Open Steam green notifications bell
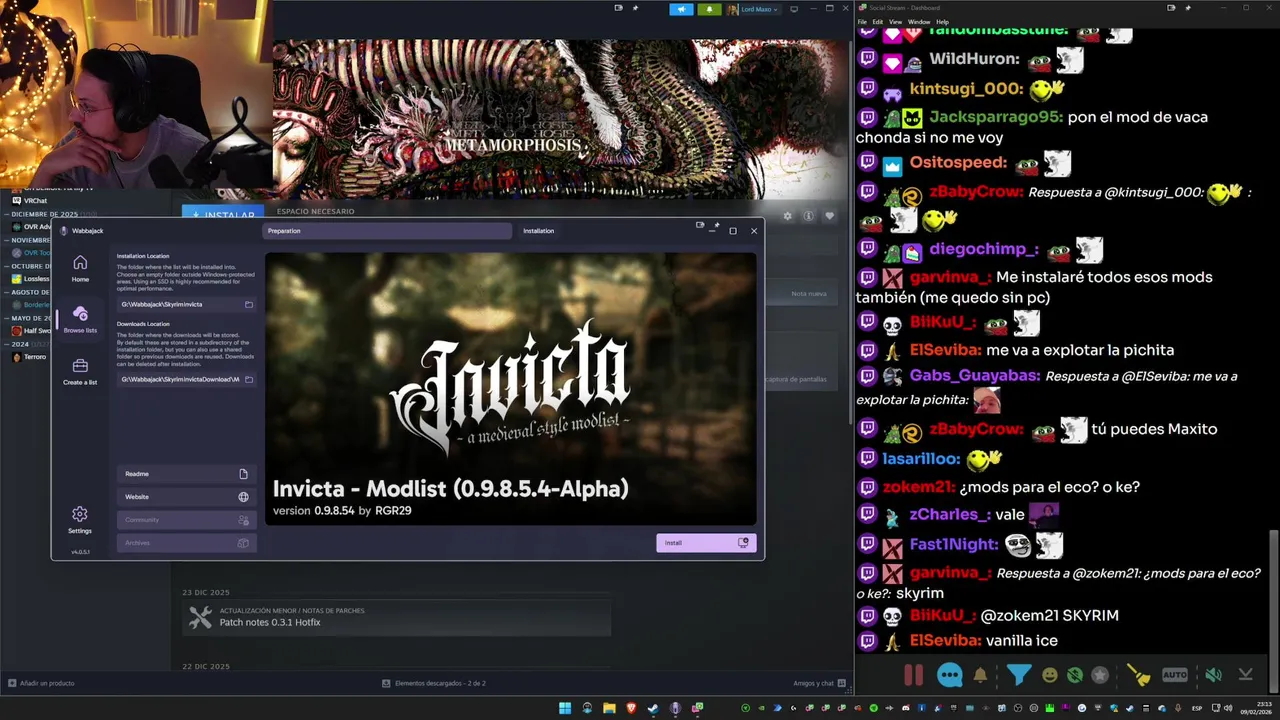 tap(709, 9)
